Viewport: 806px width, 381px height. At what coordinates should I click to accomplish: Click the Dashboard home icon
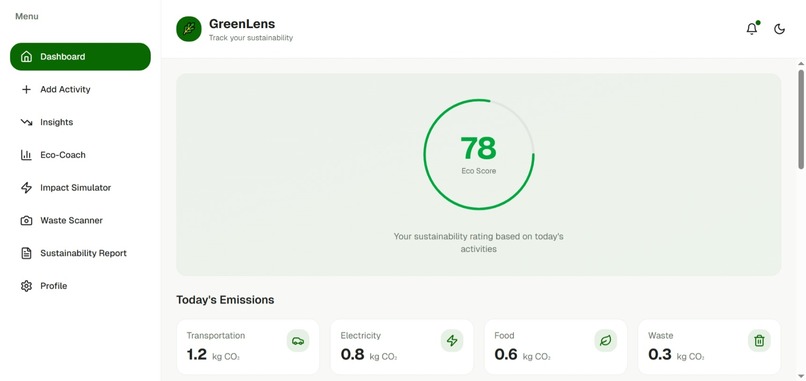26,57
